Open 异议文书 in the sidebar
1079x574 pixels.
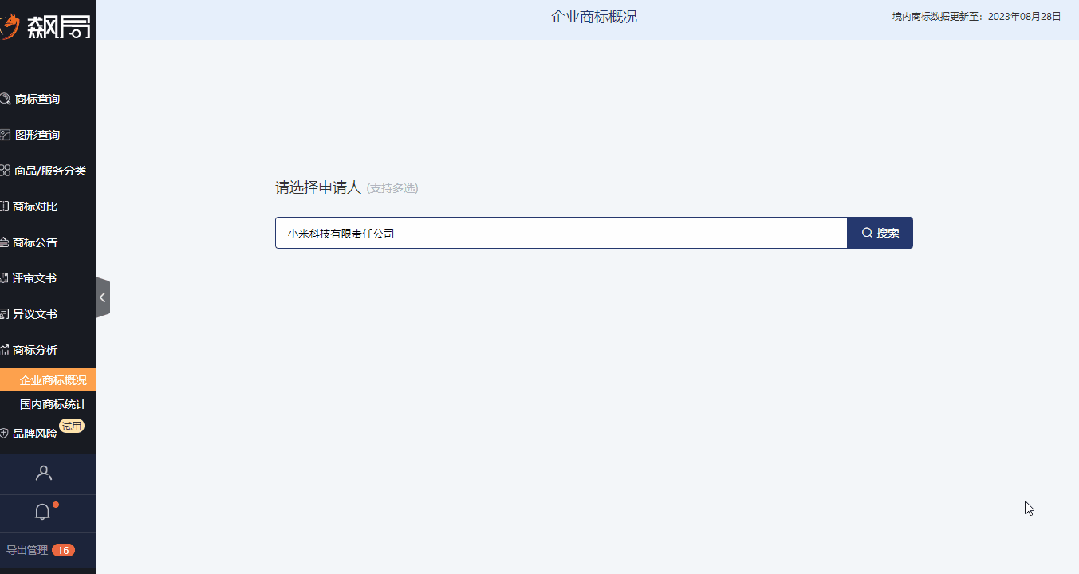pos(35,314)
